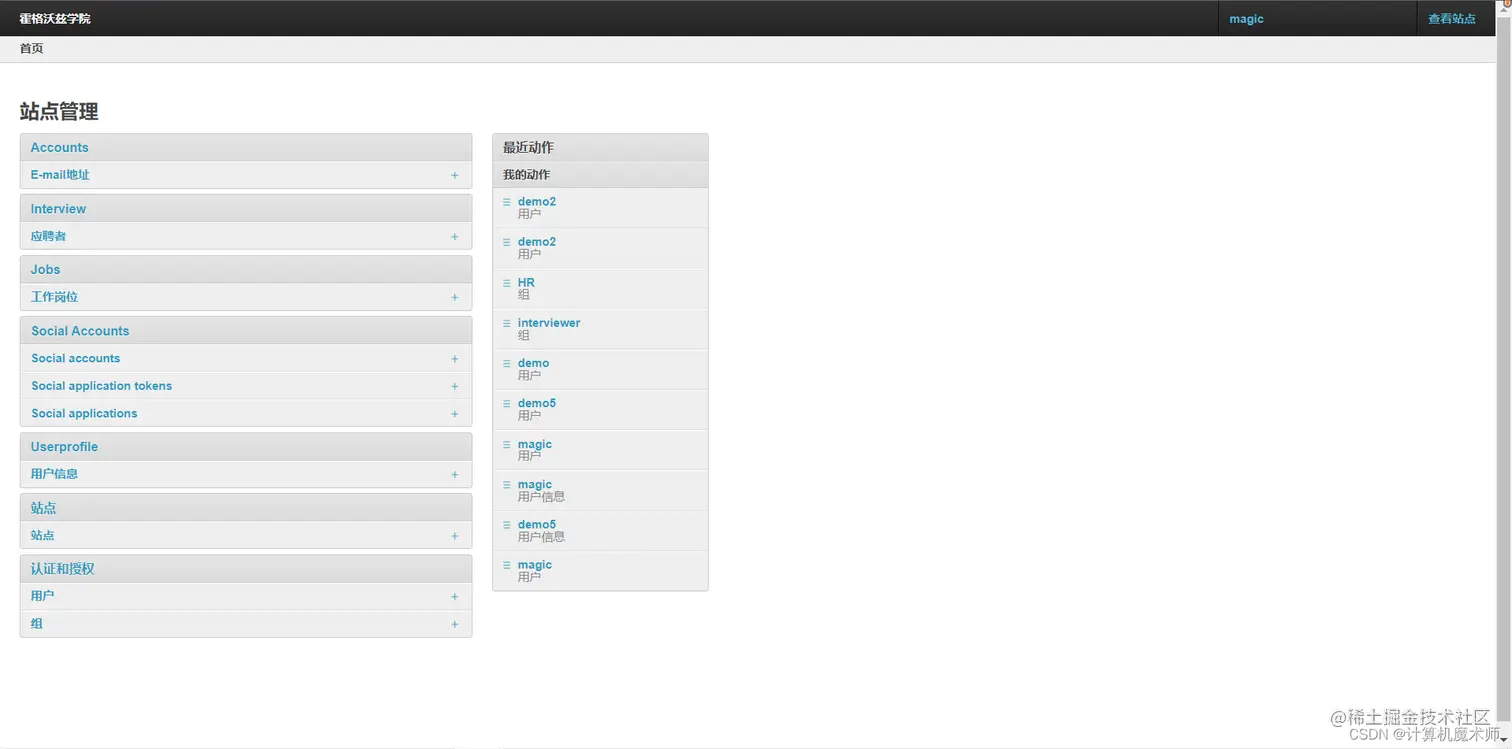Click the plus icon in the 站点 row
This screenshot has width=1512, height=749.
point(454,536)
